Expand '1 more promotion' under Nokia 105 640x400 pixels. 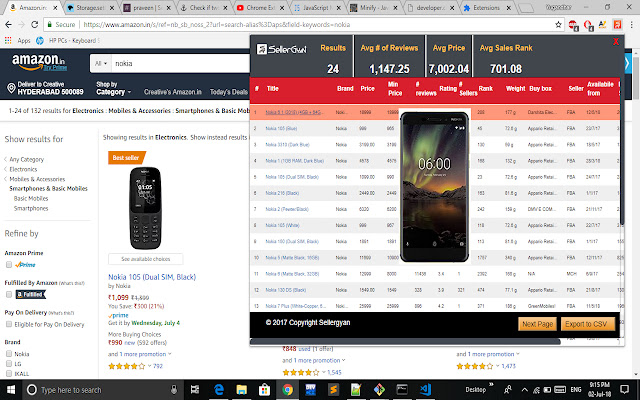(140, 354)
